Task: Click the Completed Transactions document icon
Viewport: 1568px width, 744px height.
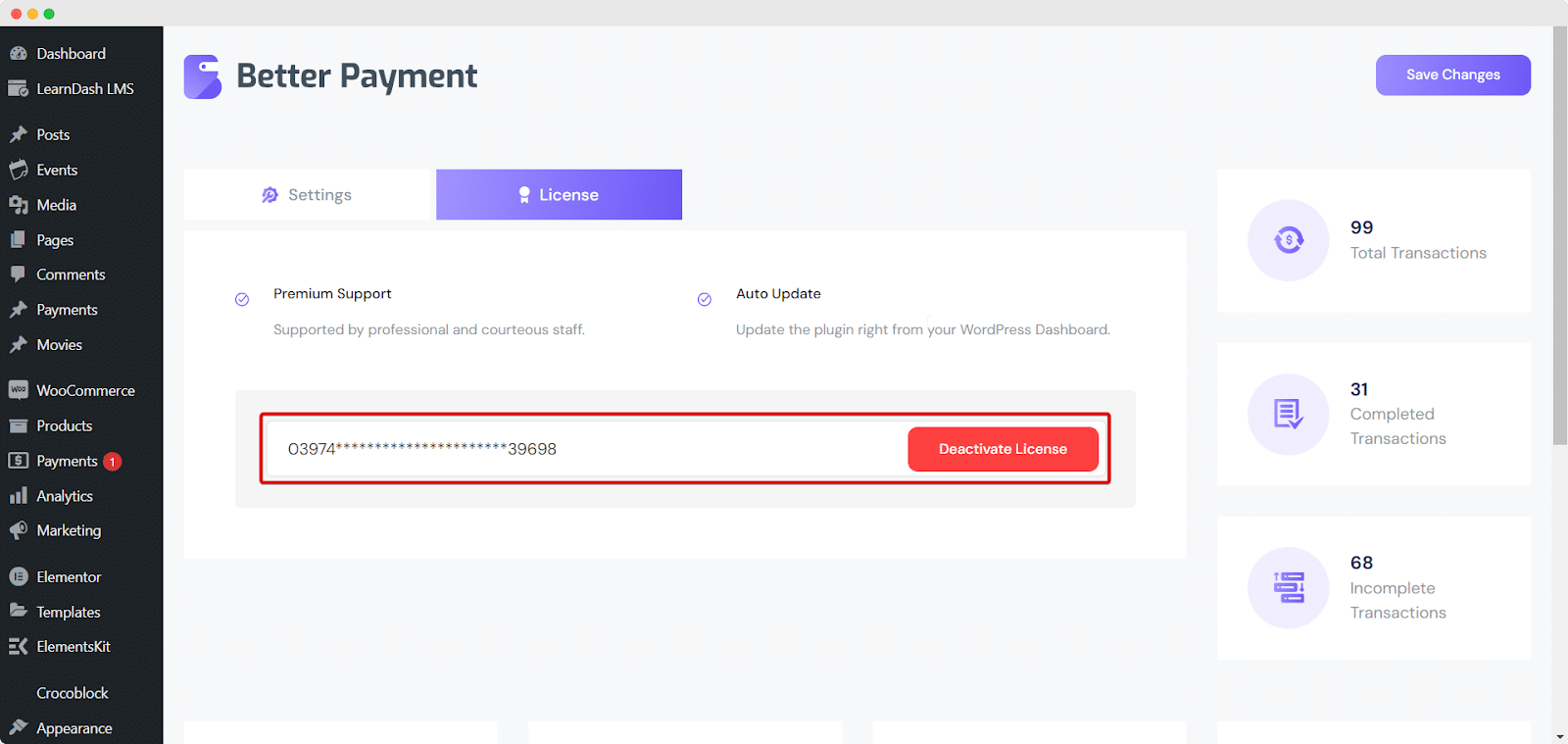Action: tap(1289, 414)
